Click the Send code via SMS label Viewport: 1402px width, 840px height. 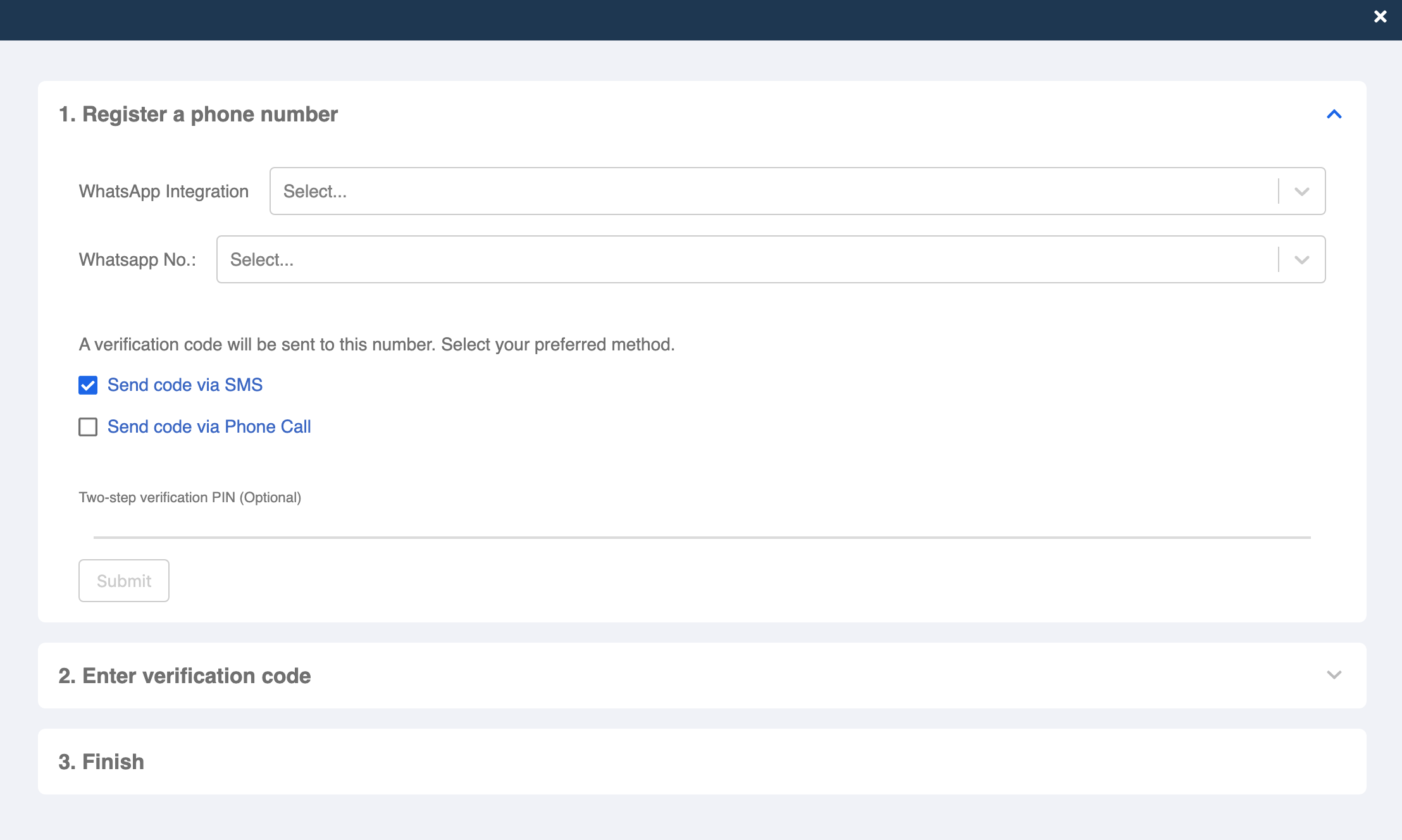185,385
